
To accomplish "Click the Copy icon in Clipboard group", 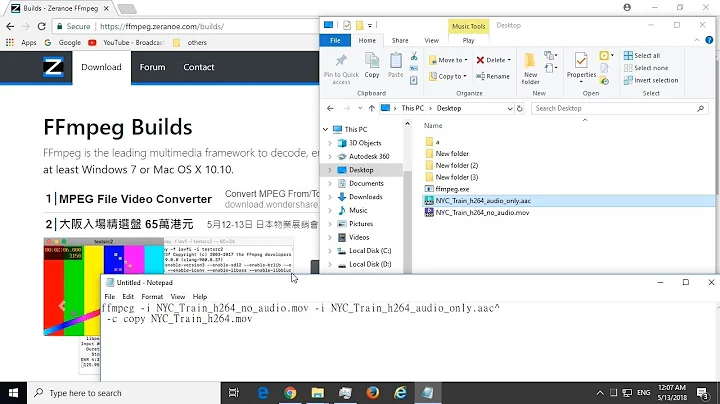I will (x=372, y=60).
